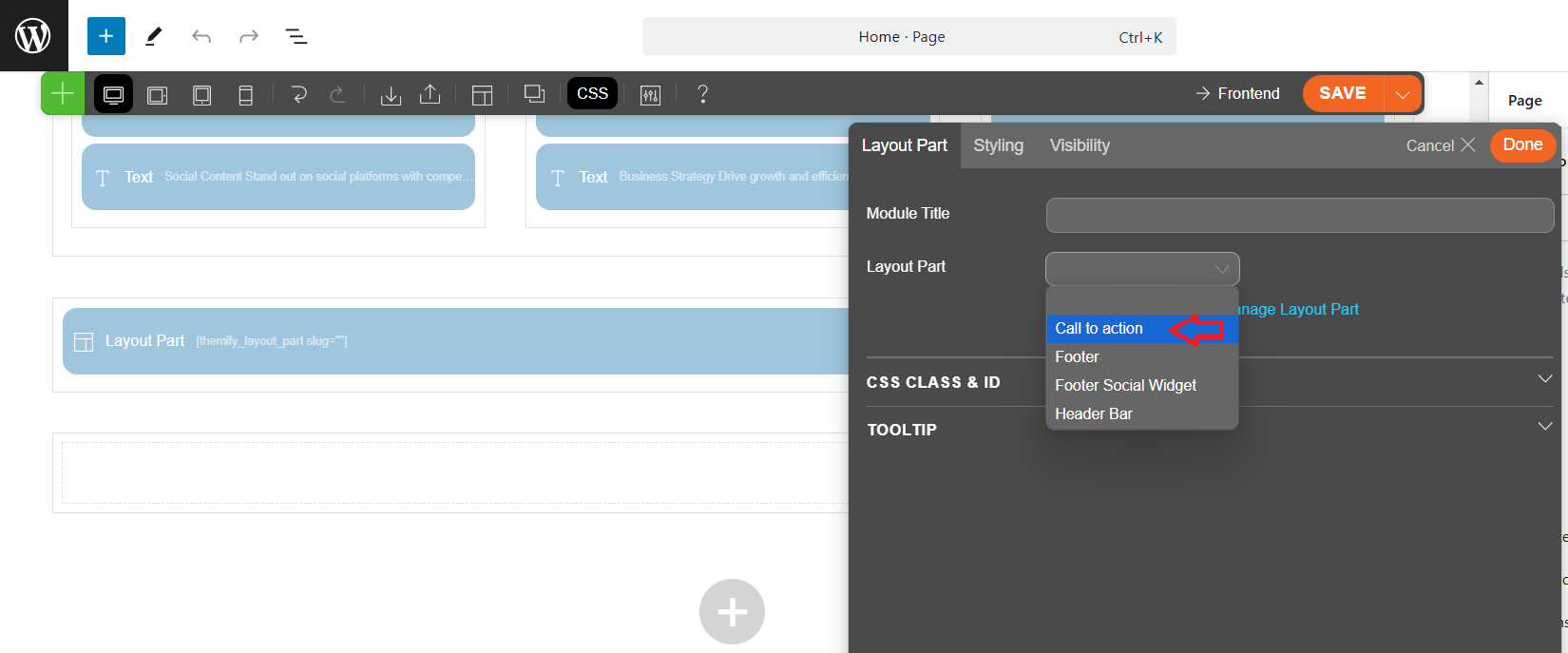Click the help question mark icon
The image size is (1568, 653).
702,94
